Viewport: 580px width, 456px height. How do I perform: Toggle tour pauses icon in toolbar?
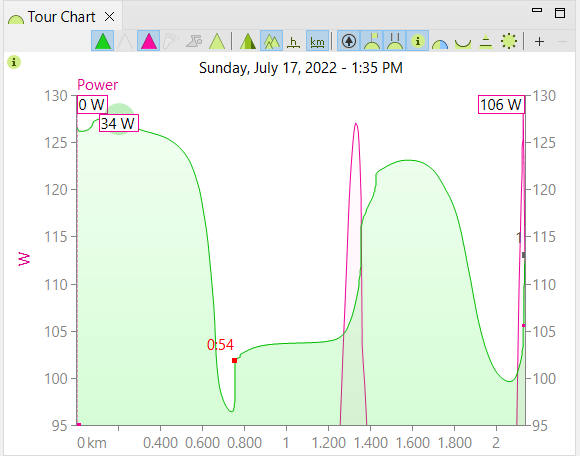coord(395,41)
